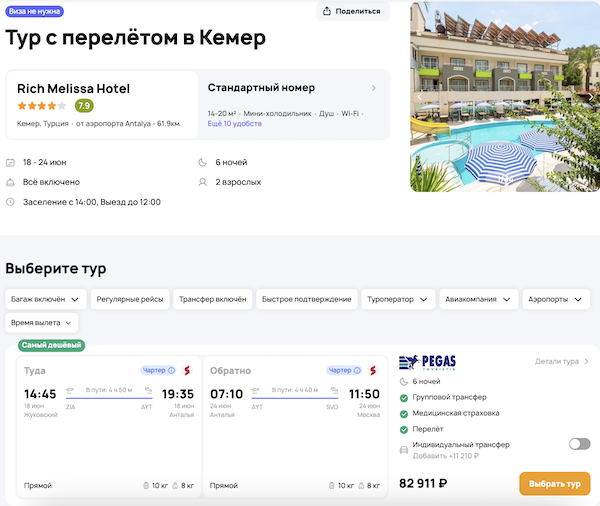
Task: Click the info icon on Туда Чартер badge
Action: tap(171, 370)
